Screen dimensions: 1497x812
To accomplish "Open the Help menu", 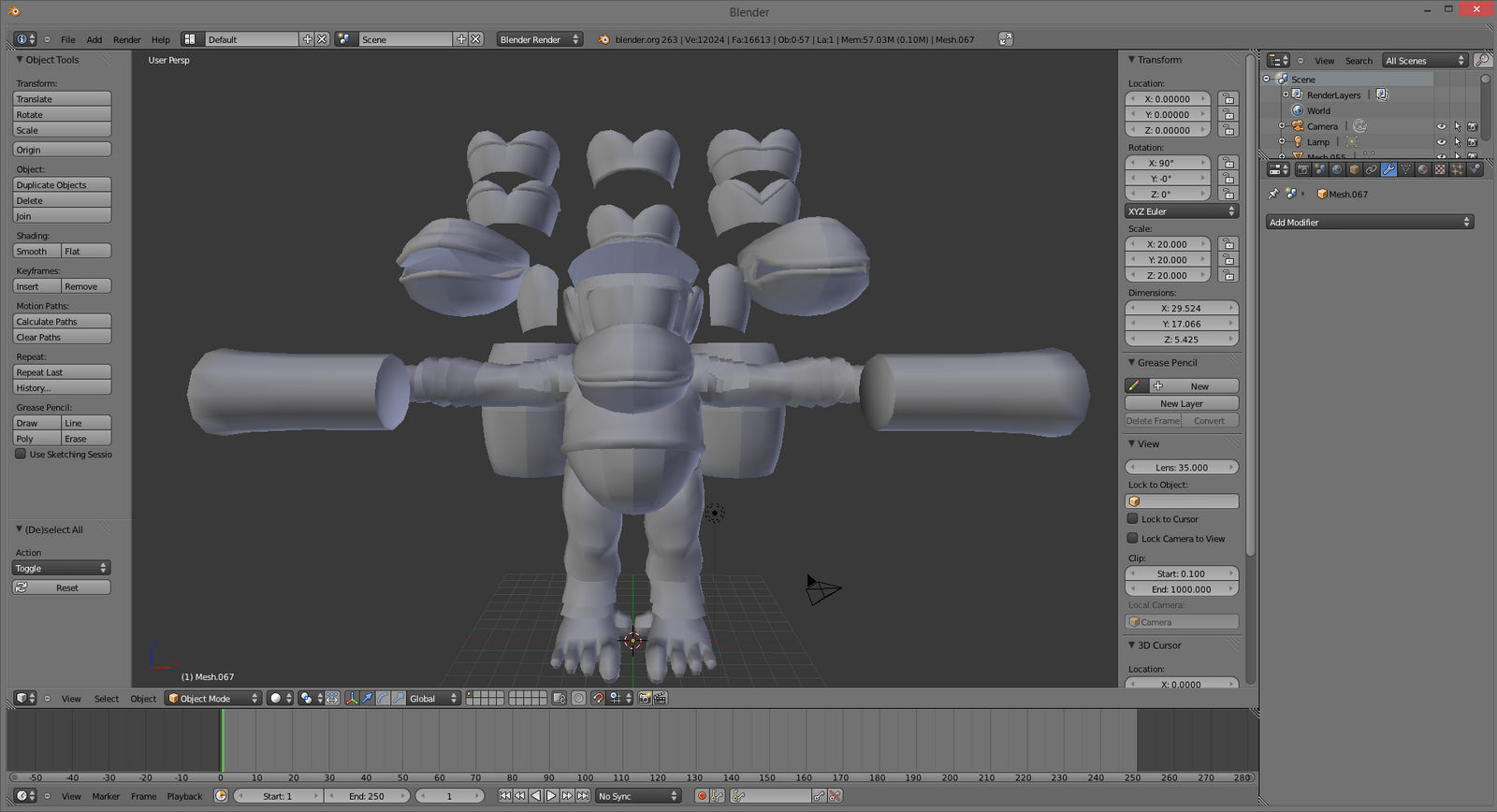I will 161,39.
